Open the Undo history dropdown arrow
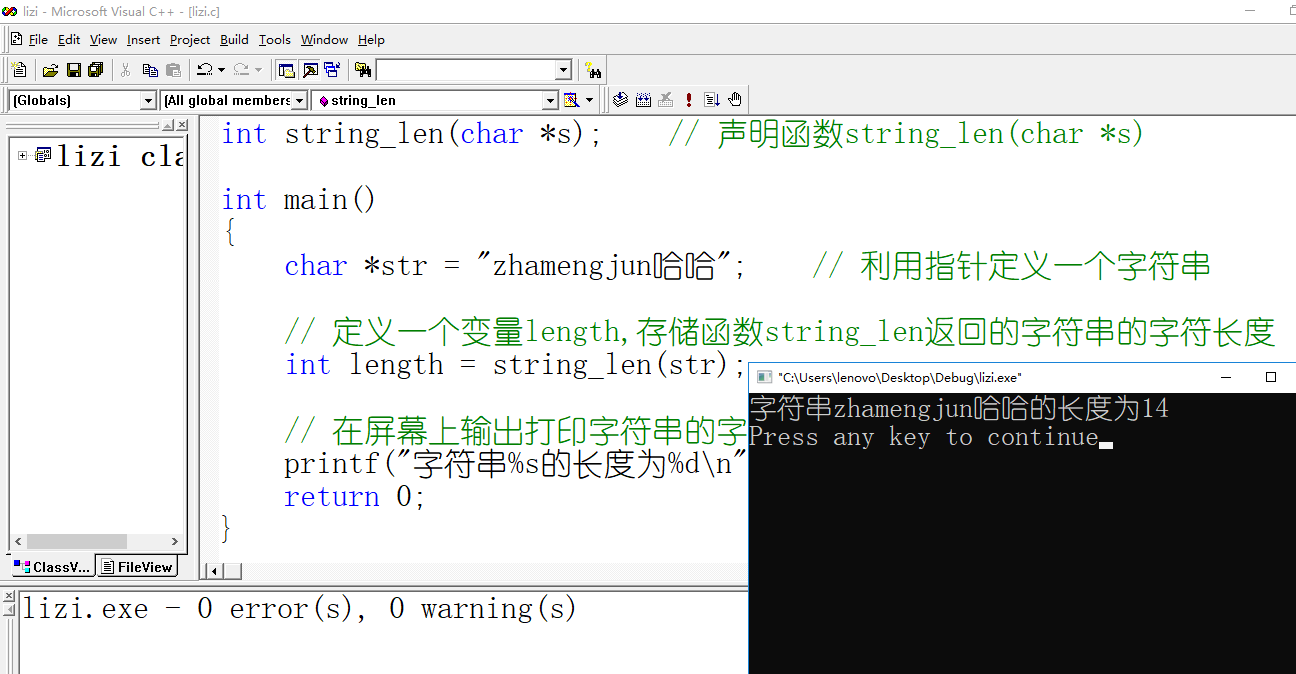The width and height of the screenshot is (1296, 674). (221, 70)
